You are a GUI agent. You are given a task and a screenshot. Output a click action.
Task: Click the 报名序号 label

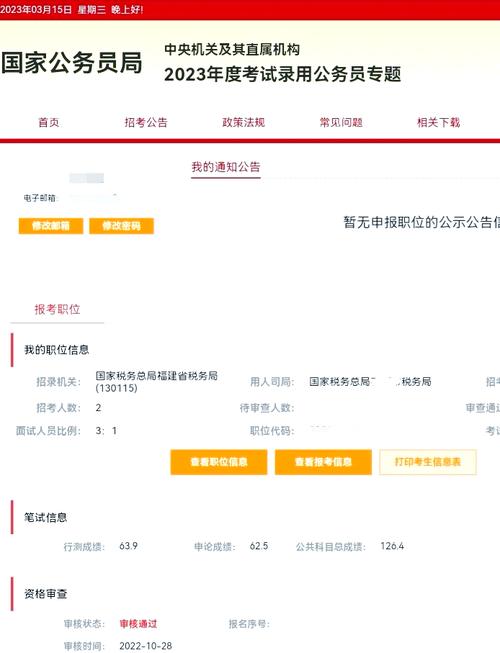[249, 624]
